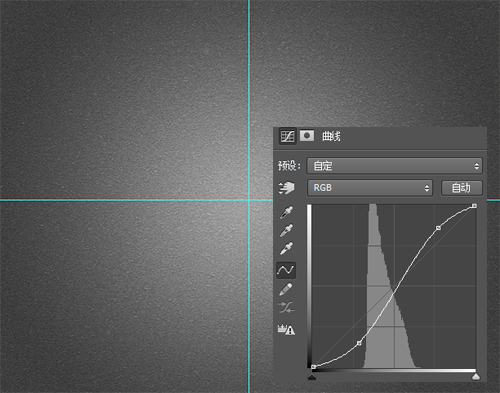This screenshot has height=393, width=500.
Task: Activate the on-image targeted adjustment hand tool
Action: [x=286, y=188]
